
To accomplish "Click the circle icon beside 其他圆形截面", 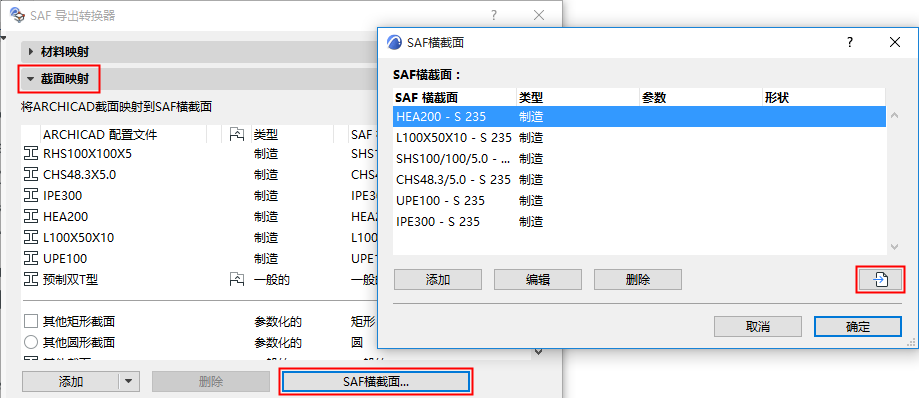I will 30,342.
